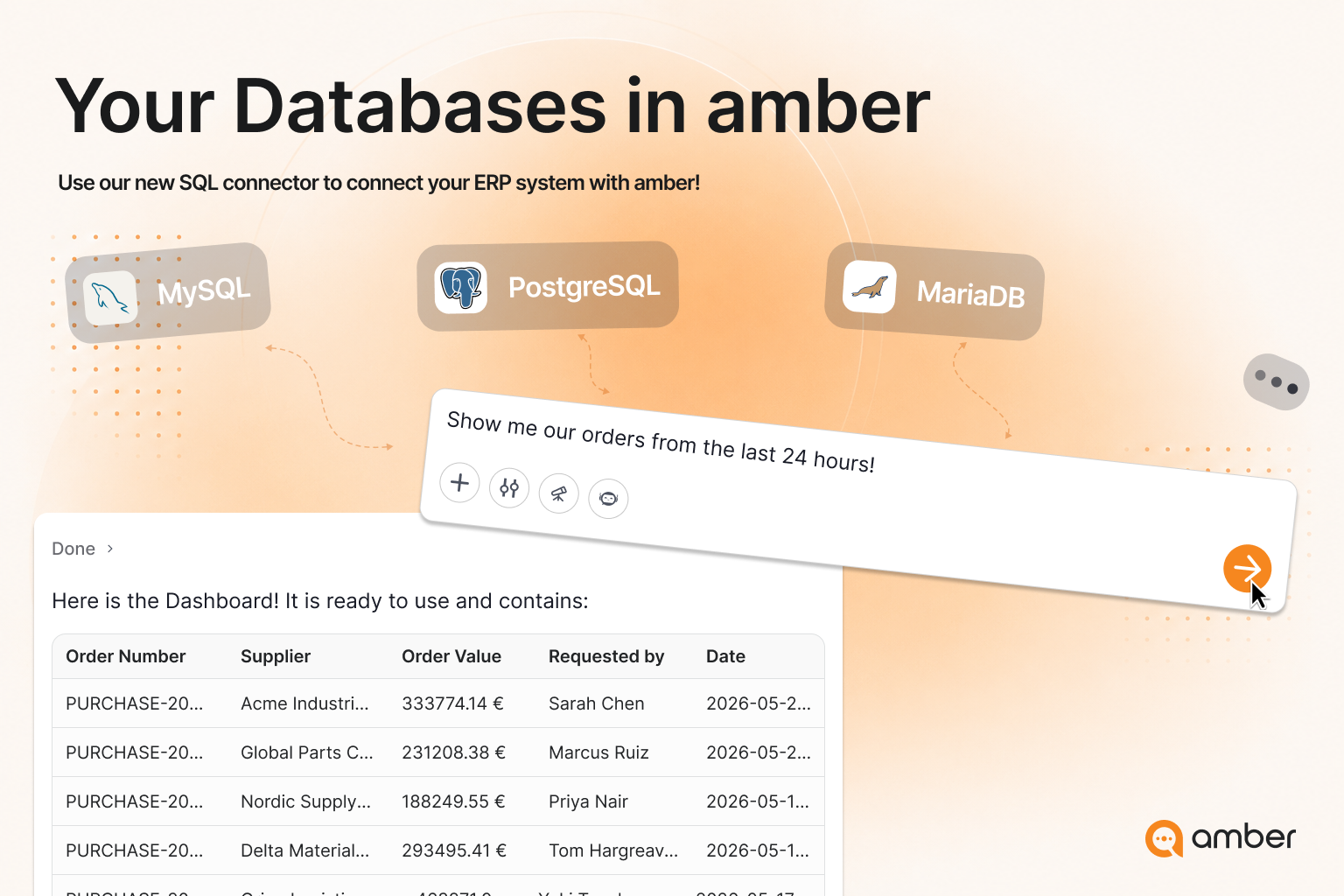Click the Marcus Ruiz requester cell

[599, 752]
